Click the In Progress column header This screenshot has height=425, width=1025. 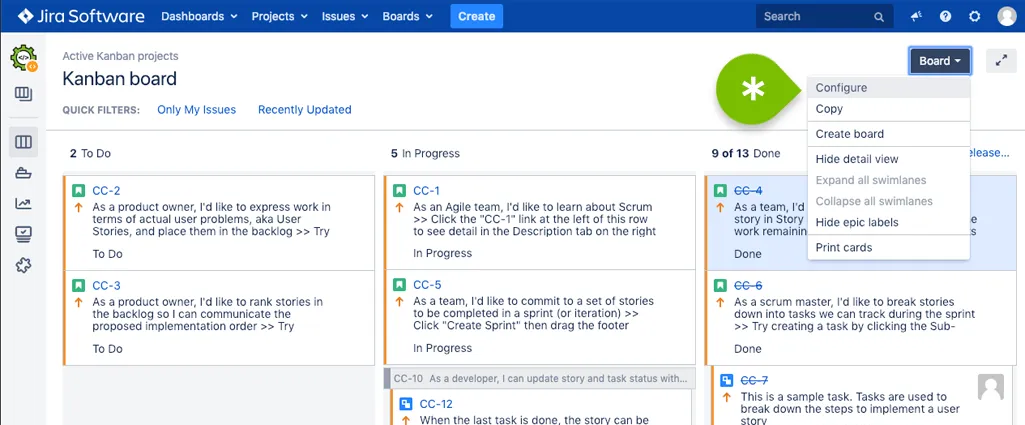(426, 154)
